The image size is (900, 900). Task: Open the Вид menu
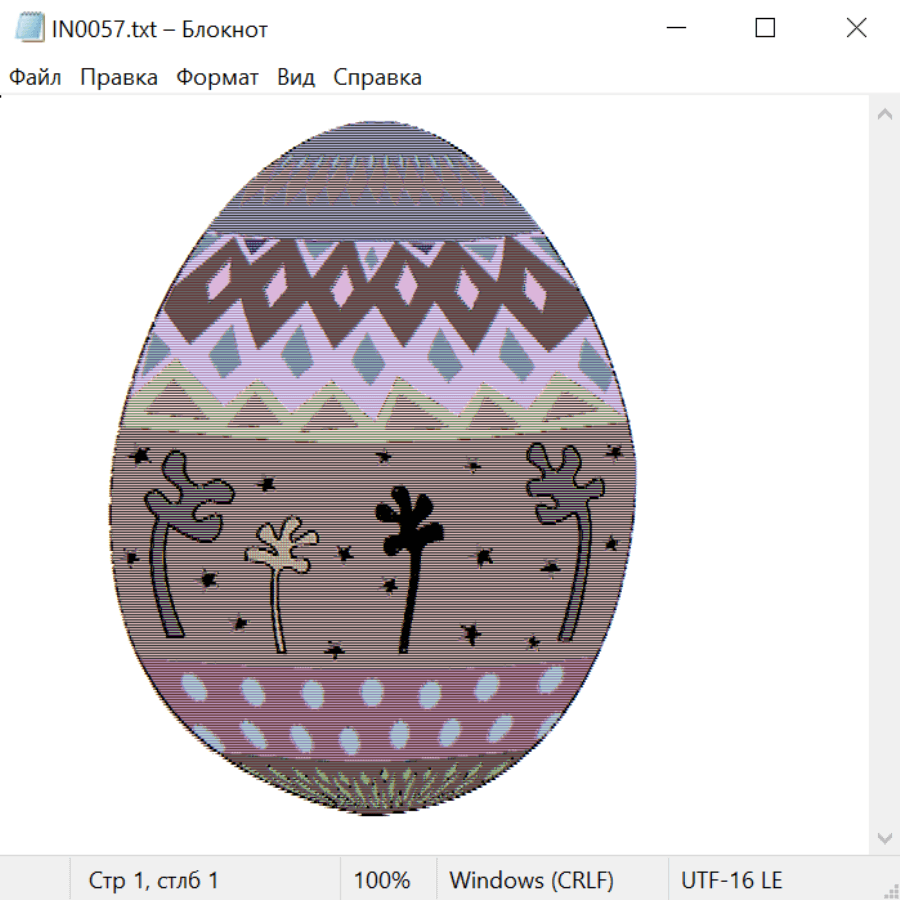pos(295,78)
